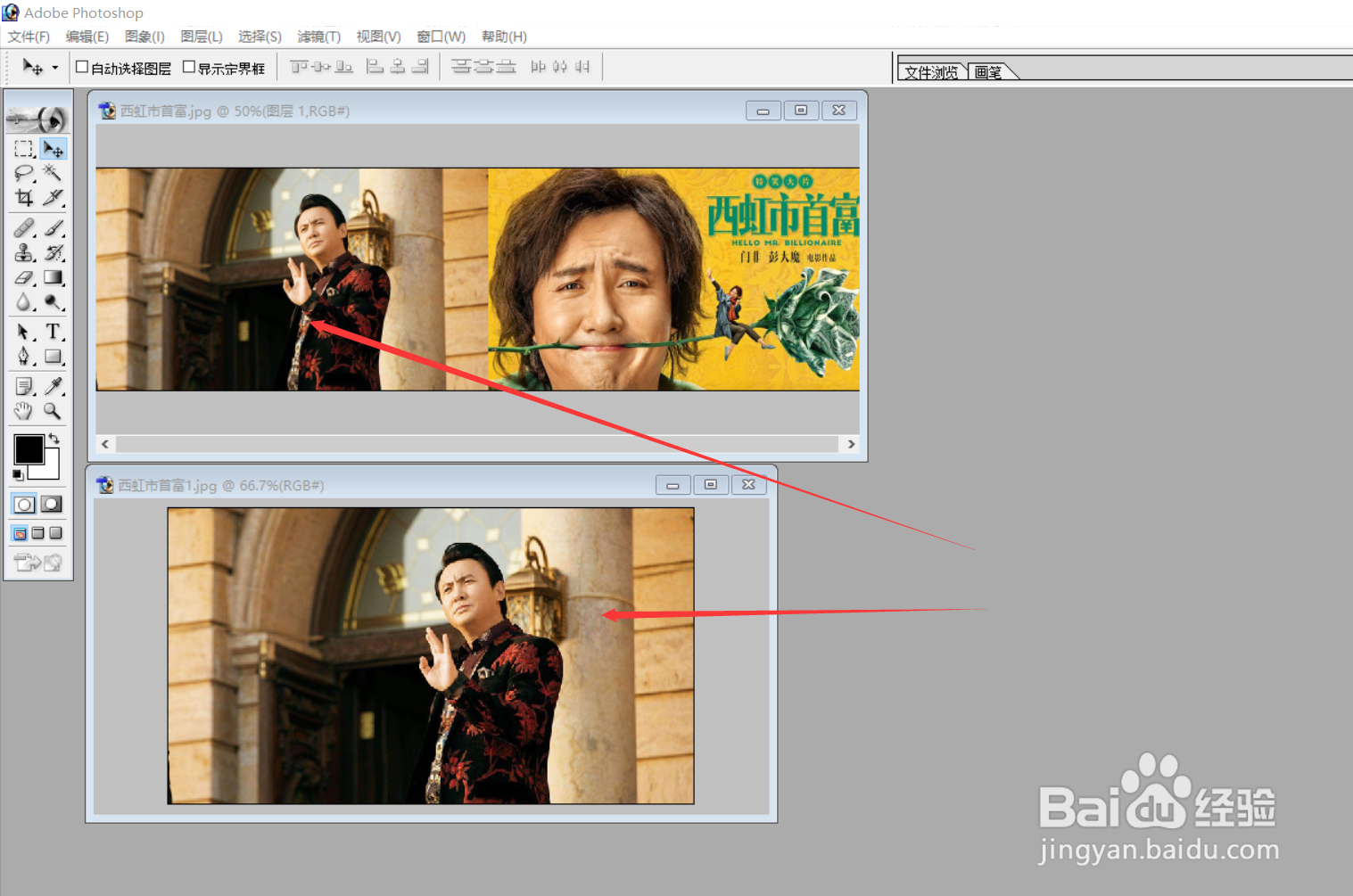Click Align vertical centers button
The image size is (1353, 896).
click(321, 67)
